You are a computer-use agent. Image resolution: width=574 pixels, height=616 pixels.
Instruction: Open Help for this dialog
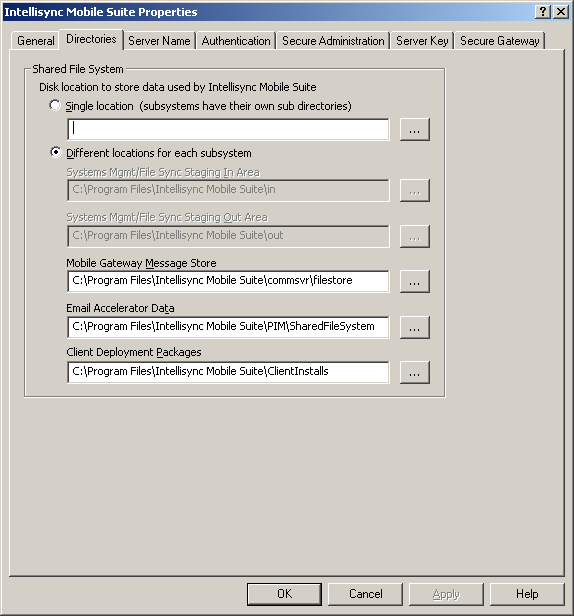[527, 594]
